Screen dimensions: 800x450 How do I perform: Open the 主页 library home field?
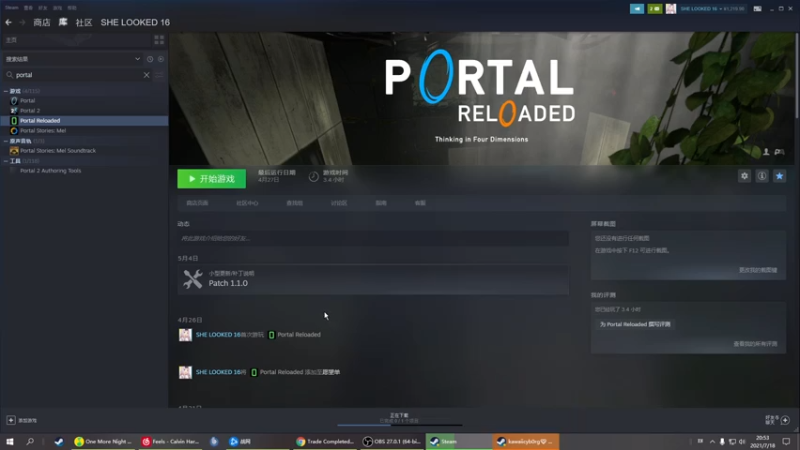[x=76, y=40]
